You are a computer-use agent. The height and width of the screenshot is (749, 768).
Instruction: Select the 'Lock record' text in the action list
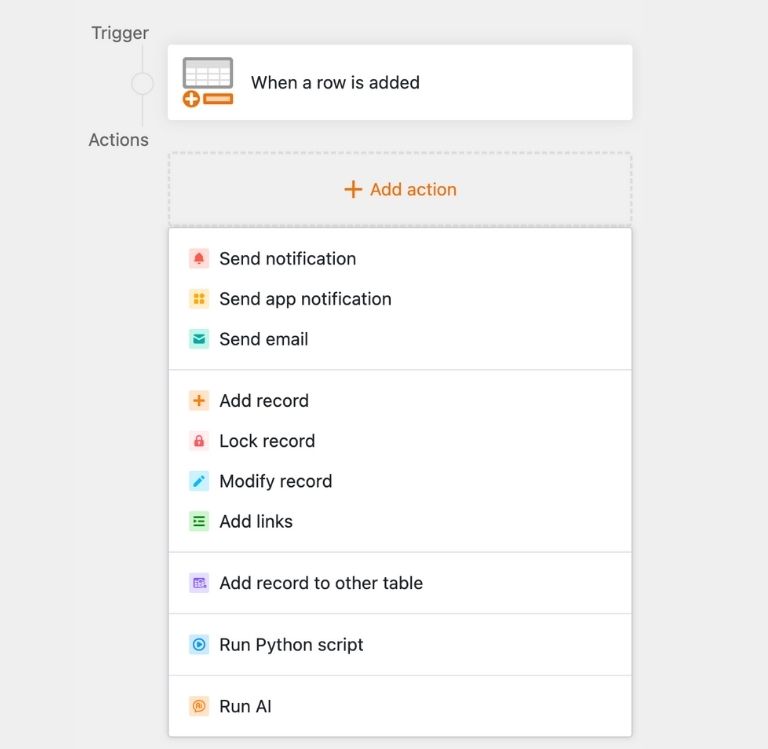point(267,441)
